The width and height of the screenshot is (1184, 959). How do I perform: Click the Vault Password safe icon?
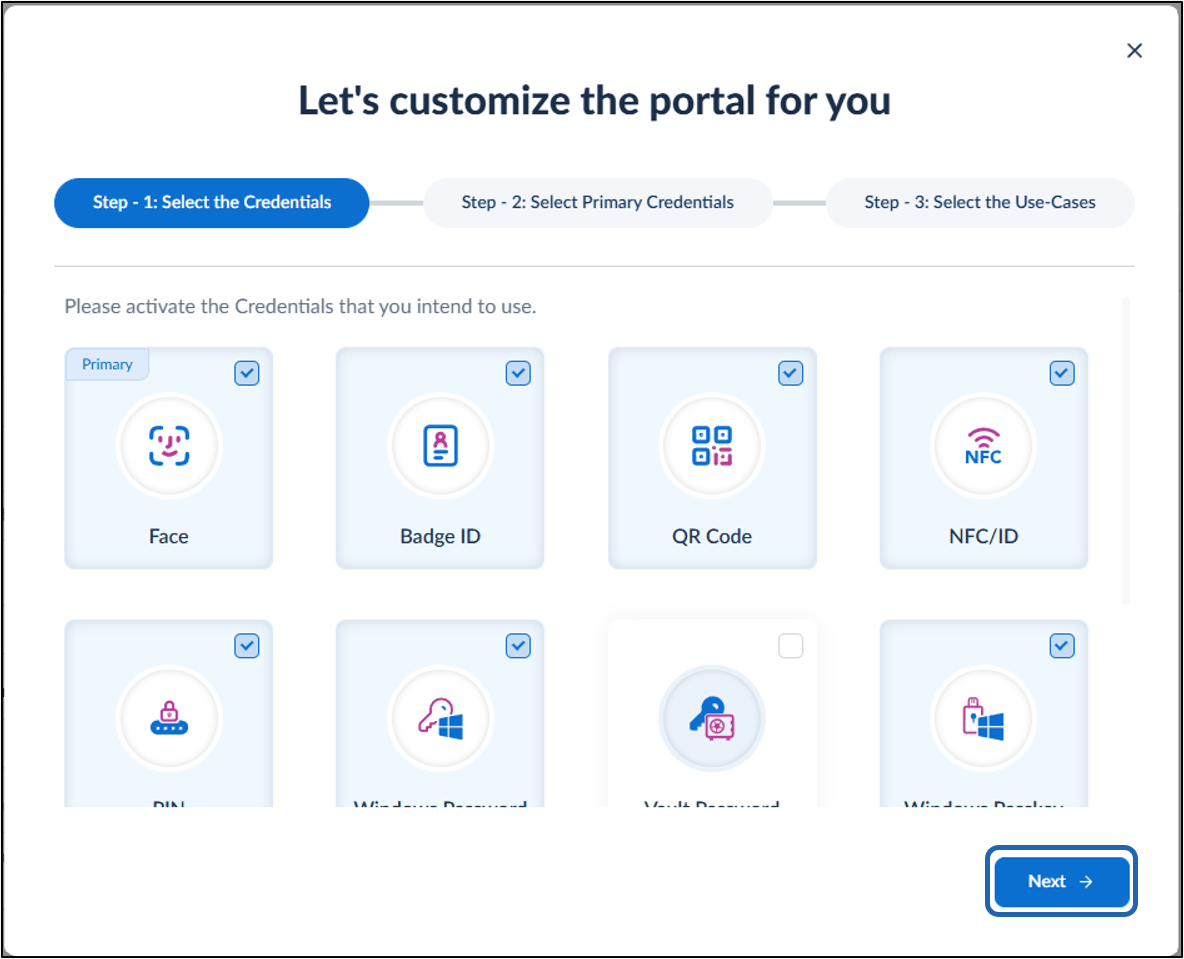(x=712, y=717)
